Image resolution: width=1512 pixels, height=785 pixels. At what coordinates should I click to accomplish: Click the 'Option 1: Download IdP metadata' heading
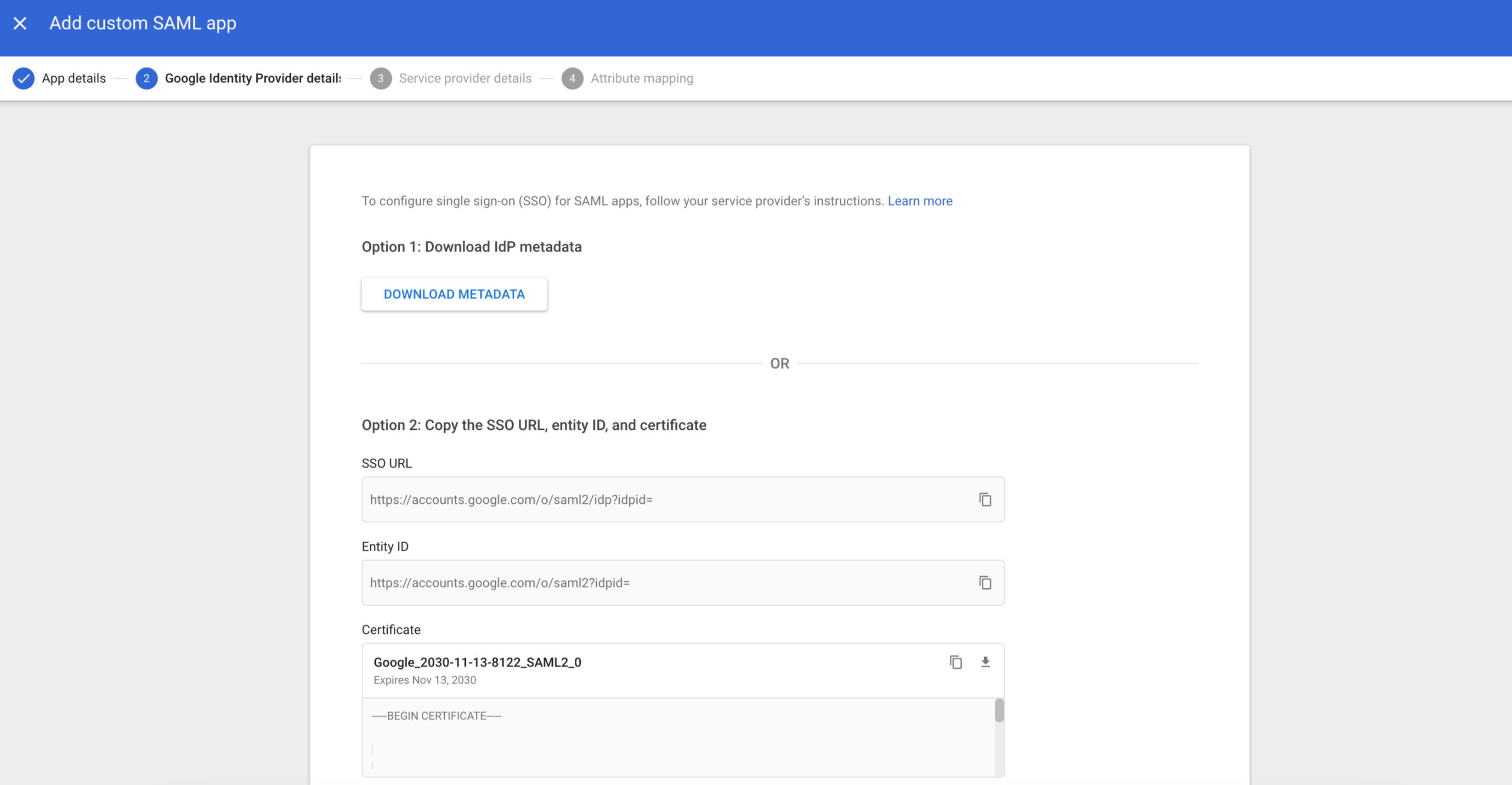[x=471, y=247]
